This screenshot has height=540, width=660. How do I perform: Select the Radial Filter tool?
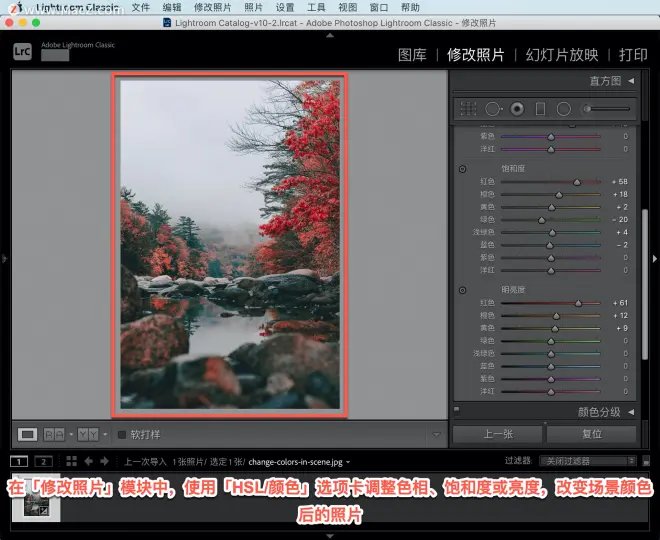[x=564, y=109]
